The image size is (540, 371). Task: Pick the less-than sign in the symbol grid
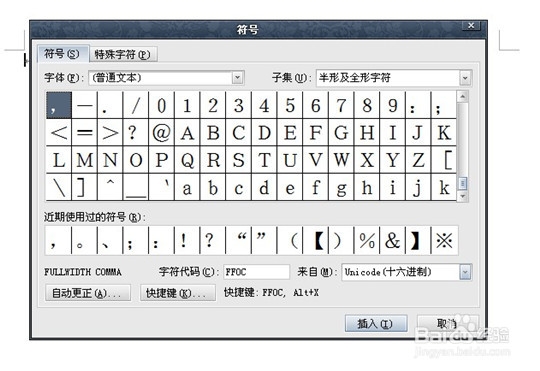point(59,132)
